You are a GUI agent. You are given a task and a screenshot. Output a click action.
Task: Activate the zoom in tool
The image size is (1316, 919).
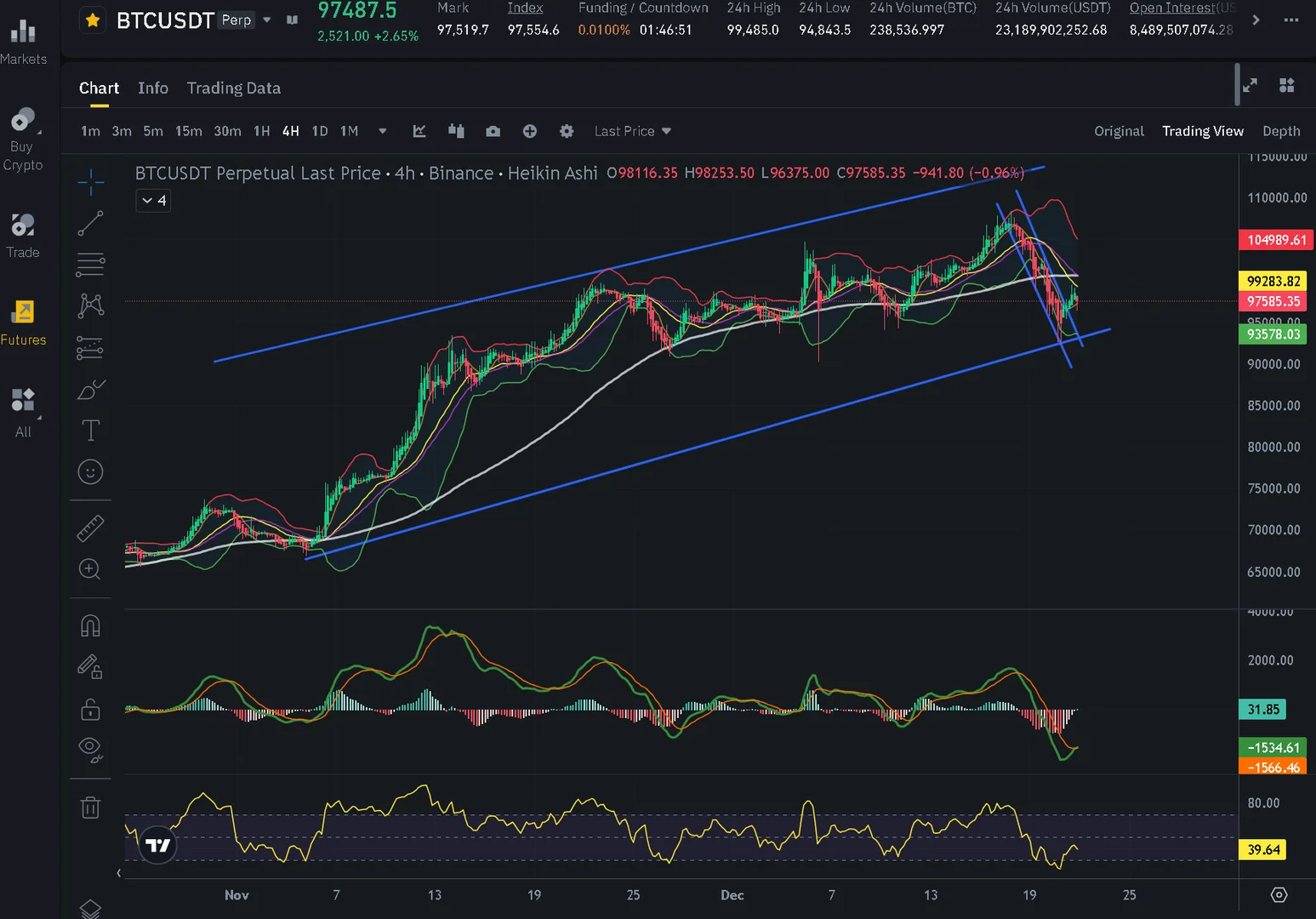(x=90, y=569)
